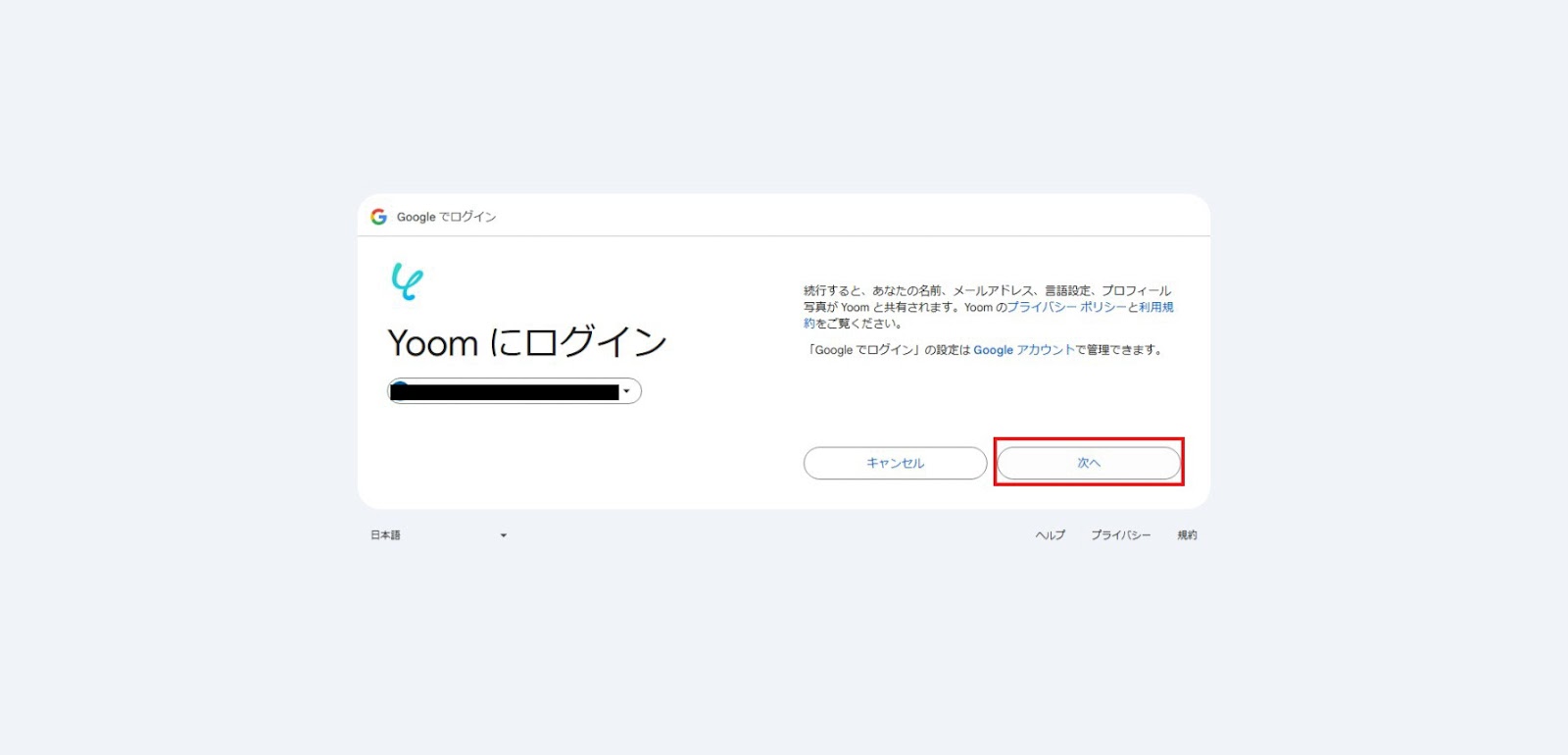Open the ヘルプ footer link
Screen dimensions: 1568x755
[x=1051, y=535]
